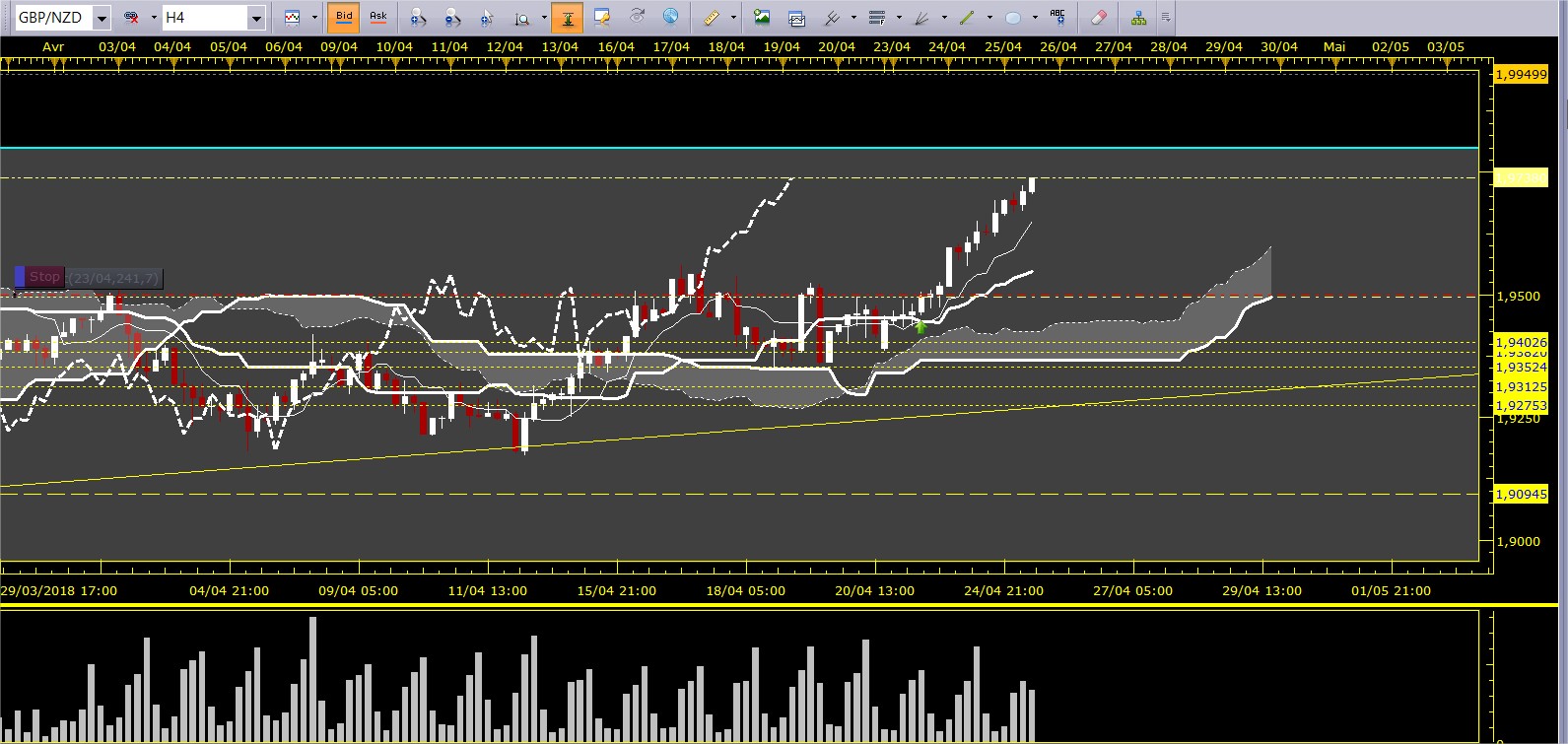Viewport: 1568px width, 744px height.
Task: Select the fan lines tool
Action: [922, 17]
